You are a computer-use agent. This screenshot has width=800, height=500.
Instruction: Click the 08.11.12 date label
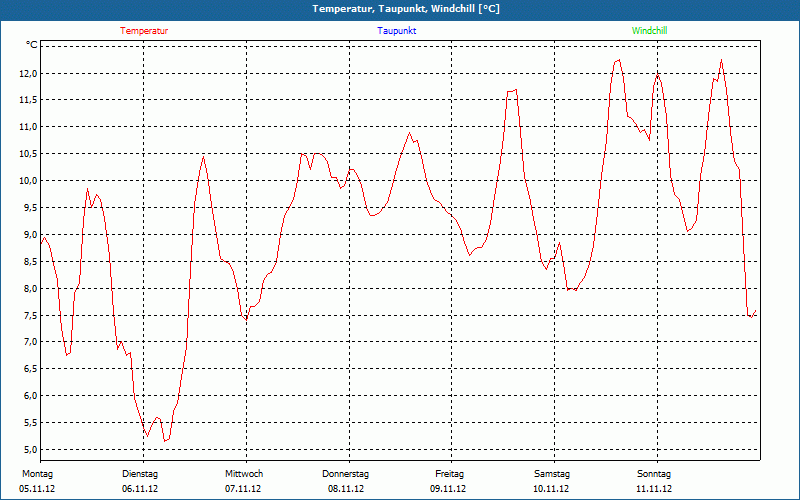[346, 489]
